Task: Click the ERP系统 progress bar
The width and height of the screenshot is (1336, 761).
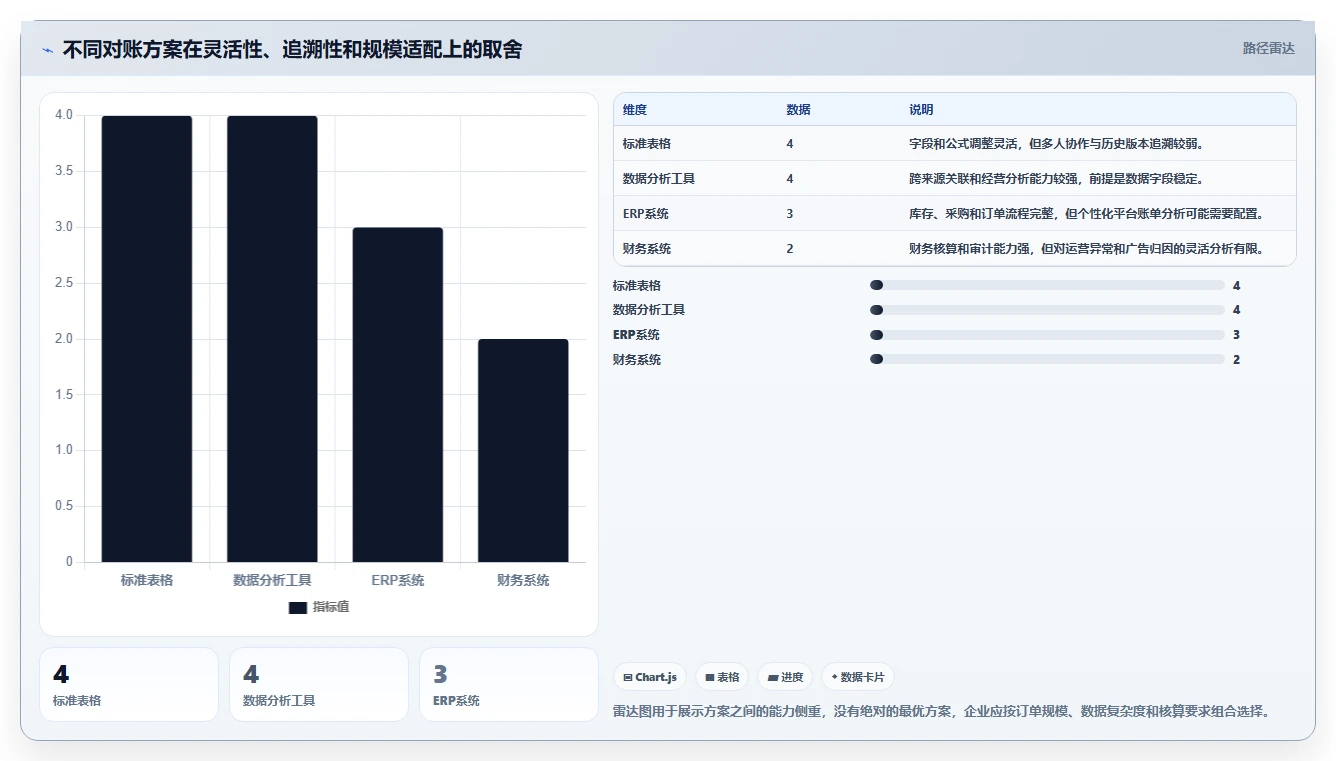Action: [1047, 335]
